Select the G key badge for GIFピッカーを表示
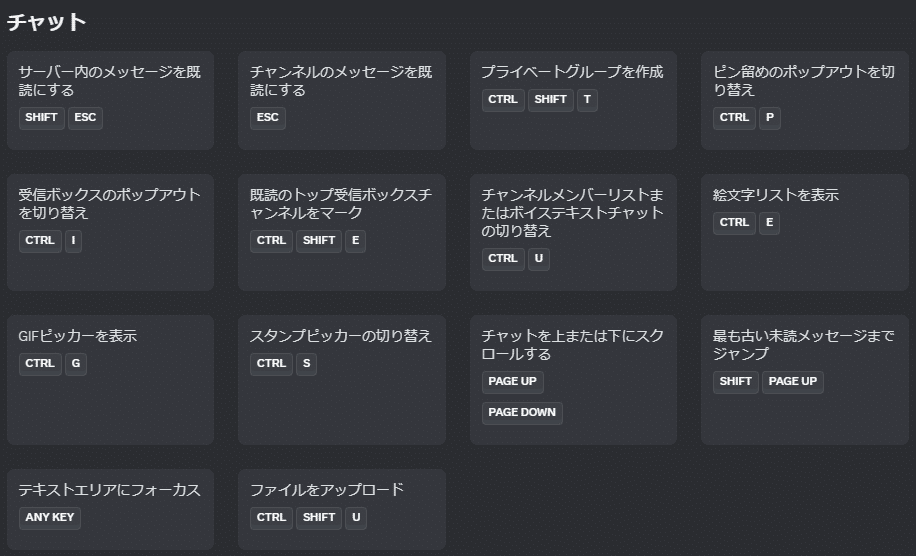This screenshot has height=556, width=916. click(75, 364)
